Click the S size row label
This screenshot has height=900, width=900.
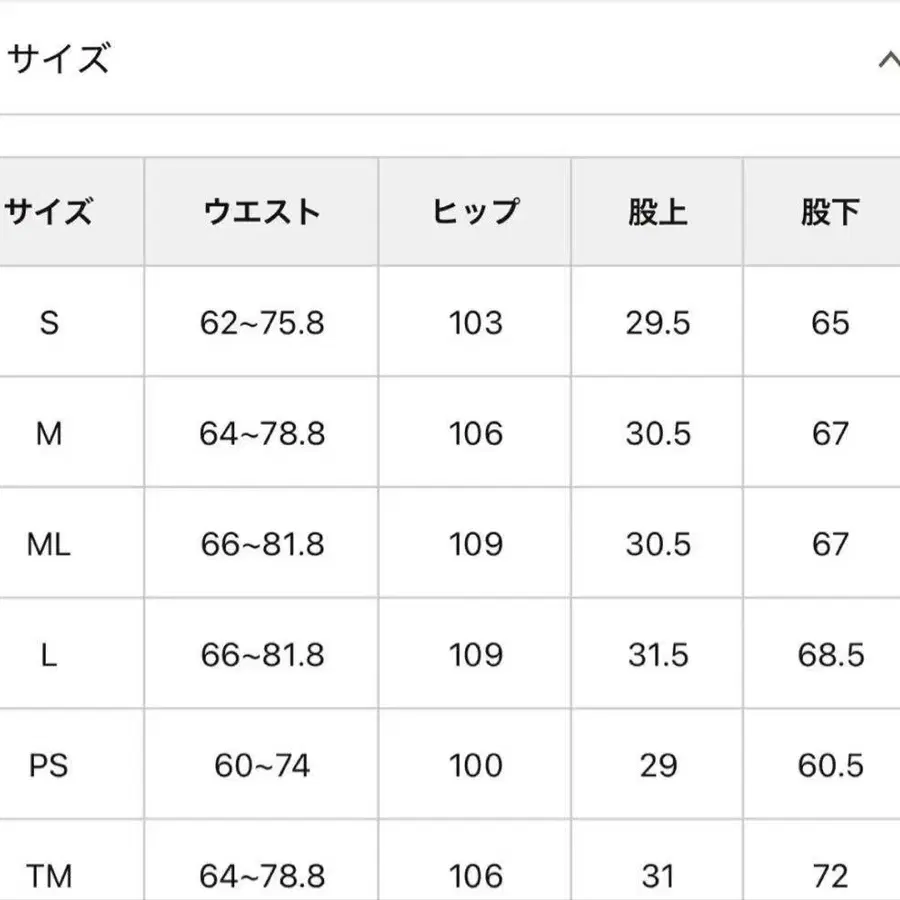[48, 323]
